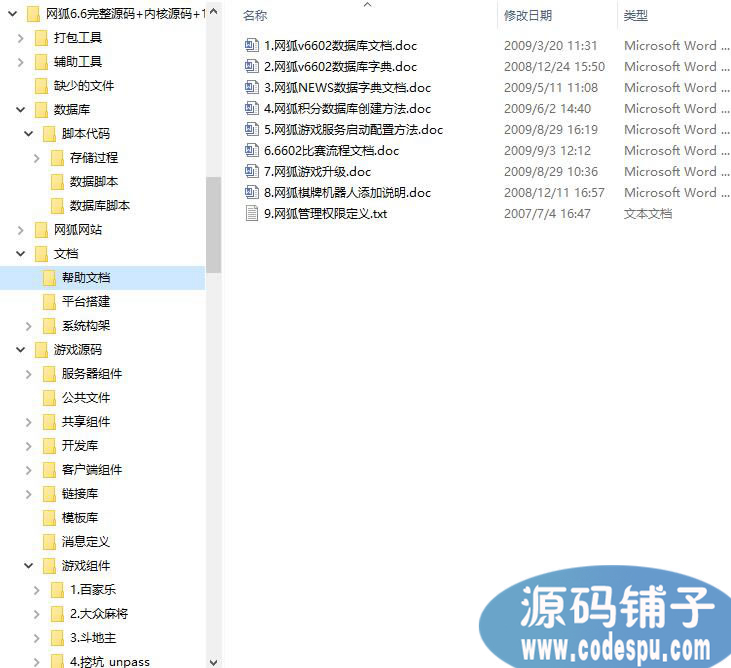The image size is (731, 668).
Task: Click the icon of 7.网狐游戏升级.doc
Action: [252, 171]
